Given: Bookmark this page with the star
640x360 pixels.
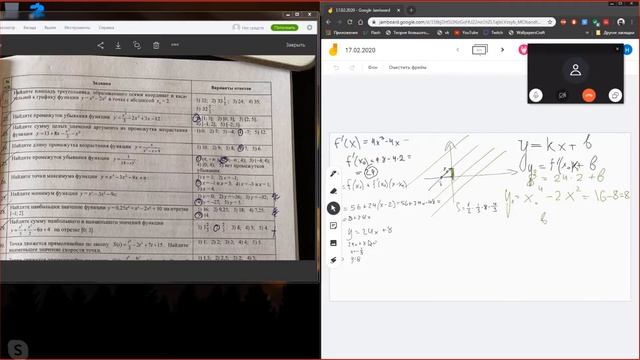Looking at the screenshot, I should click(x=550, y=22).
